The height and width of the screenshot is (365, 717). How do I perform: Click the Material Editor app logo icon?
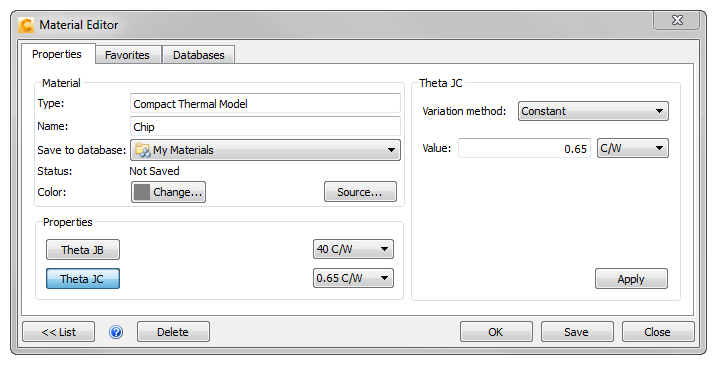26,25
